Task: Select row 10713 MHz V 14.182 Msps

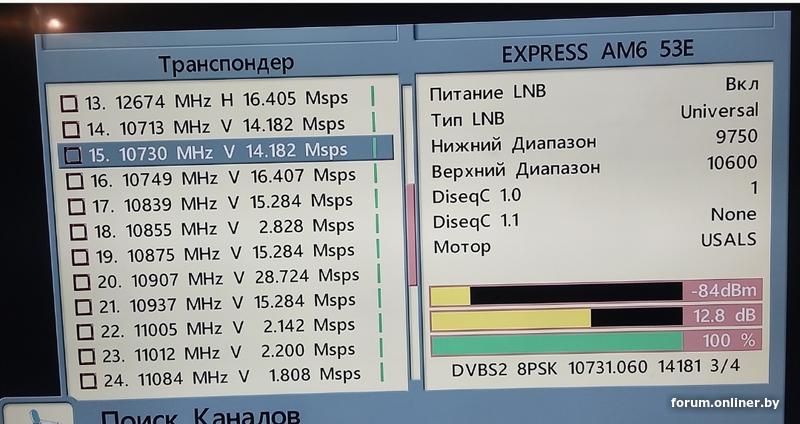Action: (x=218, y=126)
